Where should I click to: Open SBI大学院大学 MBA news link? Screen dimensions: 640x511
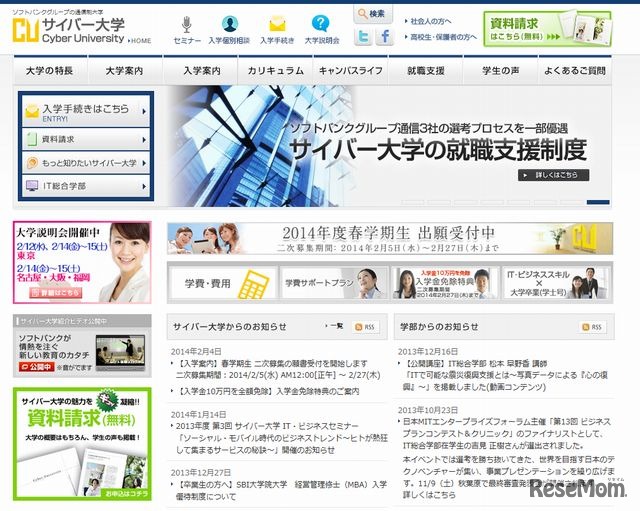click(282, 491)
